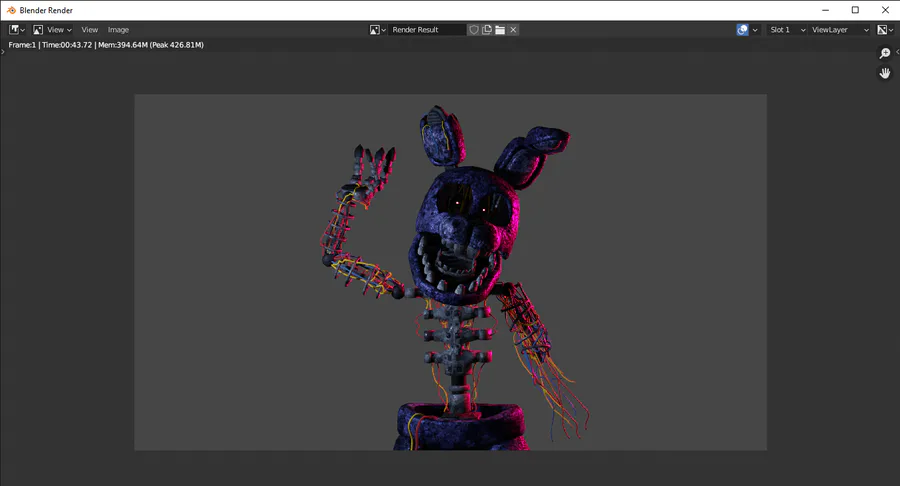Click the pan hand gizmo
This screenshot has height=486, width=900.
coord(885,73)
